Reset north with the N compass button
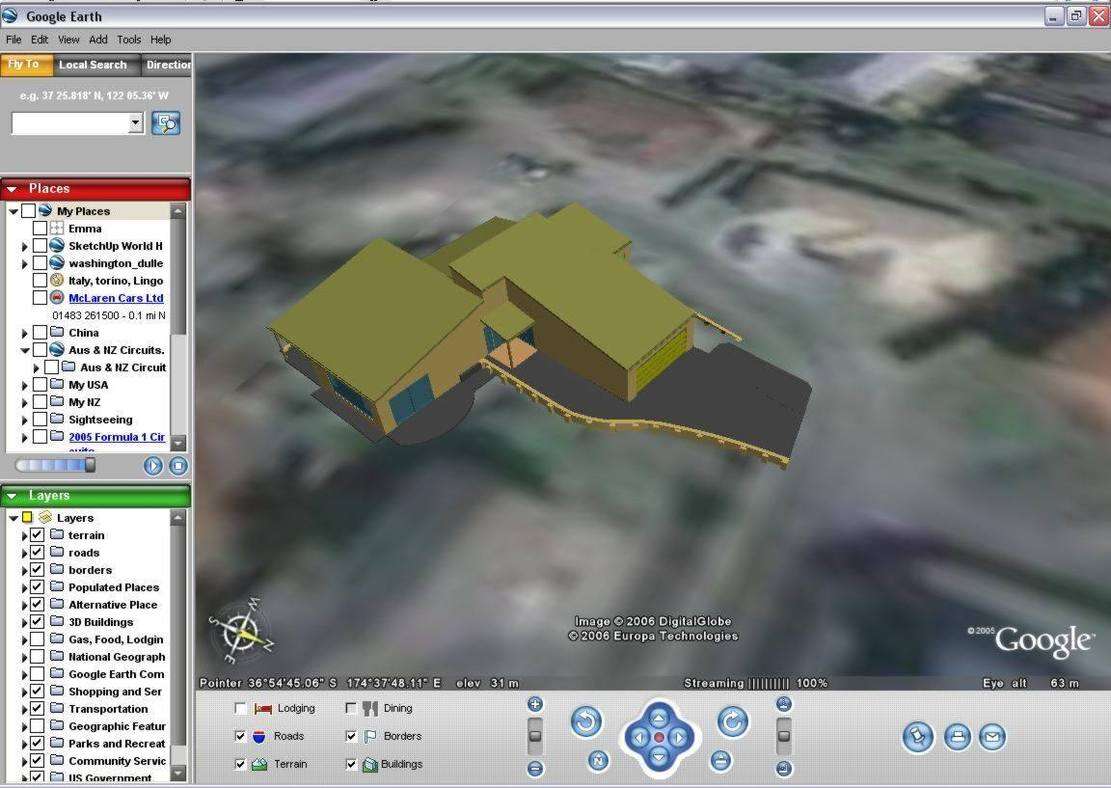This screenshot has width=1111, height=788. point(598,761)
